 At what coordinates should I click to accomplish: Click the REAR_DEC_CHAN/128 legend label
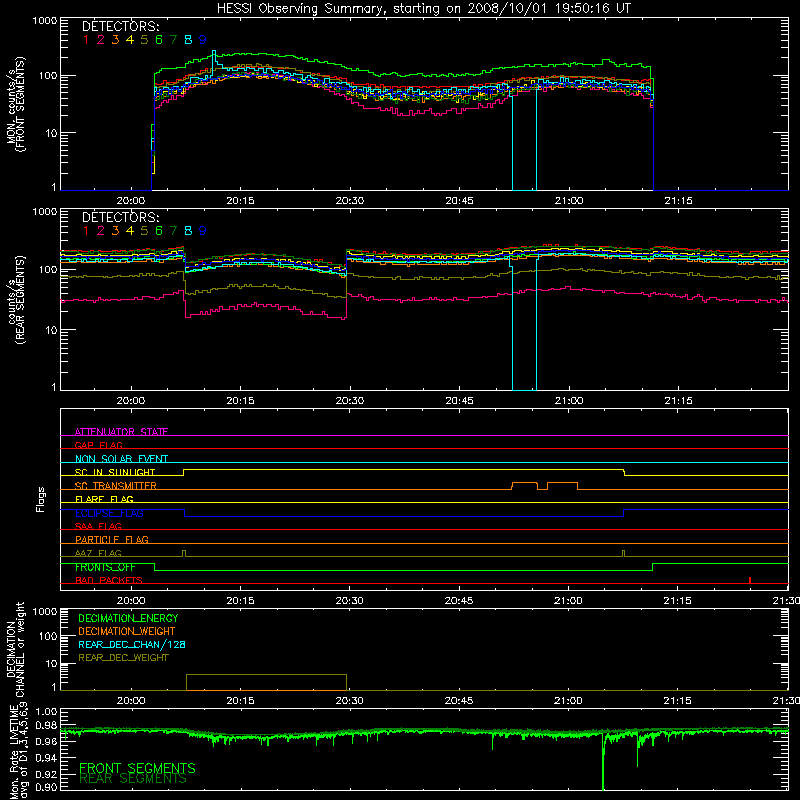tap(132, 644)
